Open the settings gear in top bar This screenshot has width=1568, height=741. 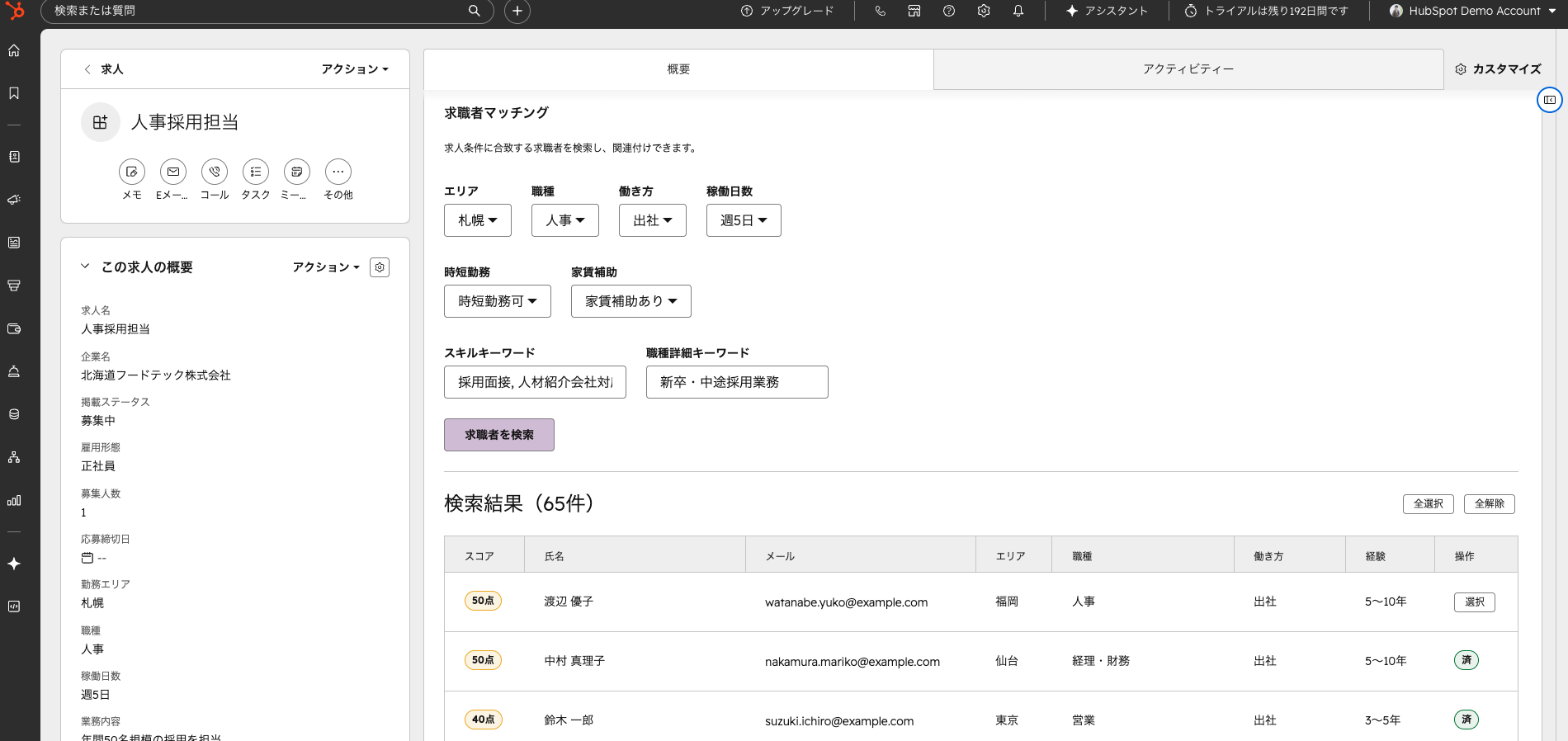click(x=984, y=11)
